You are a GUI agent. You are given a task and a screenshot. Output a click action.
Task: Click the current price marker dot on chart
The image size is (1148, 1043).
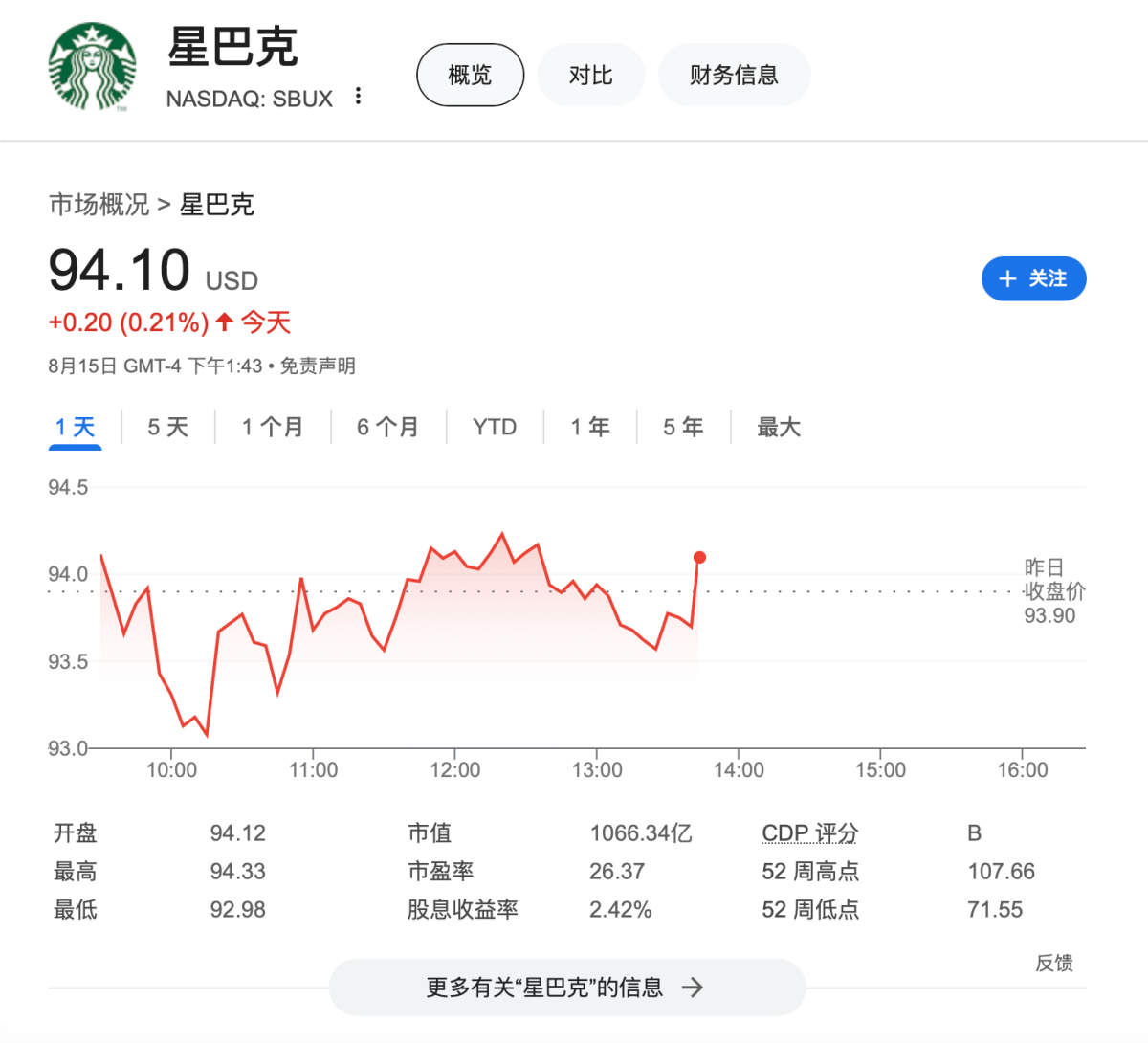699,556
